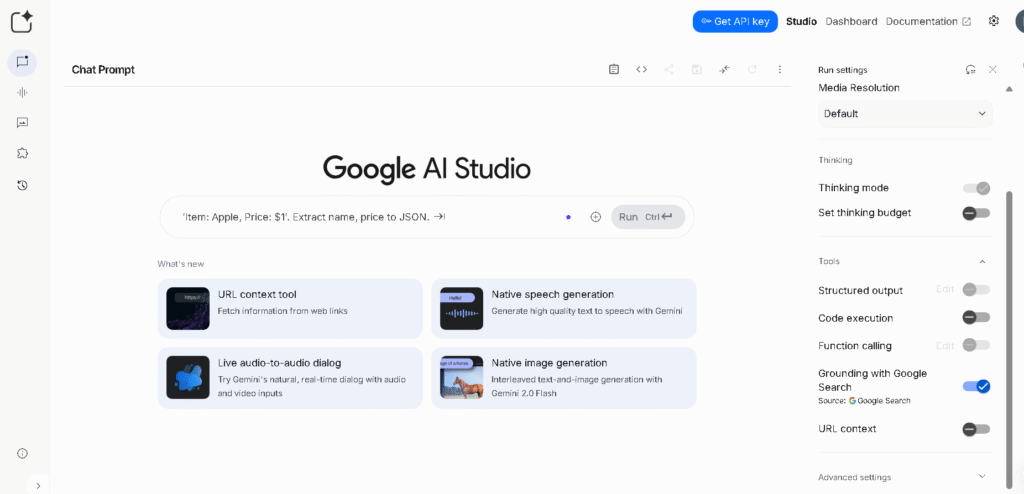The width and height of the screenshot is (1024, 494).
Task: Expand the Advanced settings section
Action: click(905, 477)
